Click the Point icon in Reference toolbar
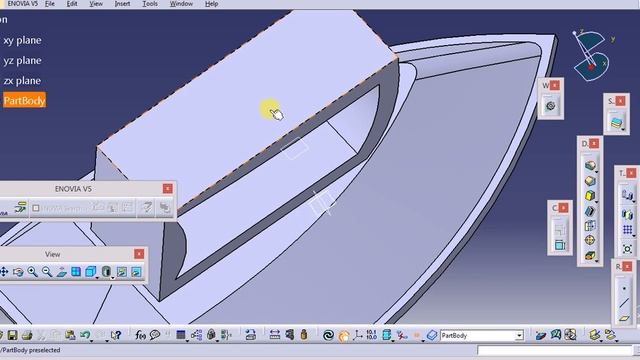The image size is (640, 360). [x=624, y=289]
